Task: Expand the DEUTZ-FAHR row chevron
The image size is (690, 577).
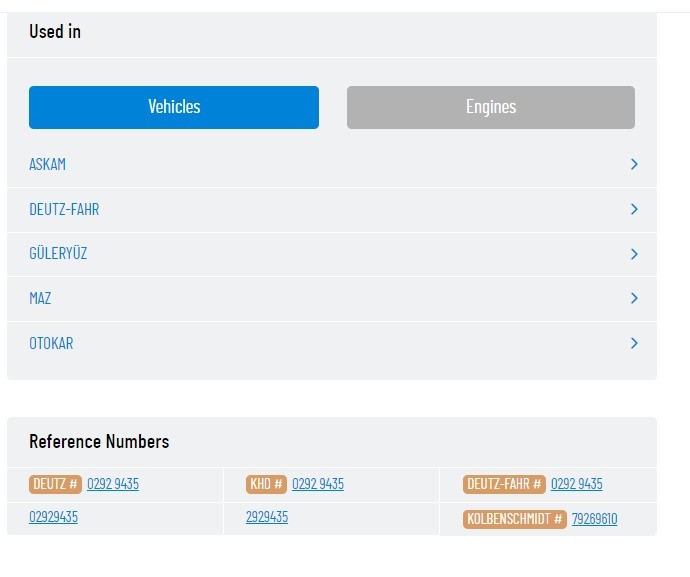Action: (x=634, y=209)
